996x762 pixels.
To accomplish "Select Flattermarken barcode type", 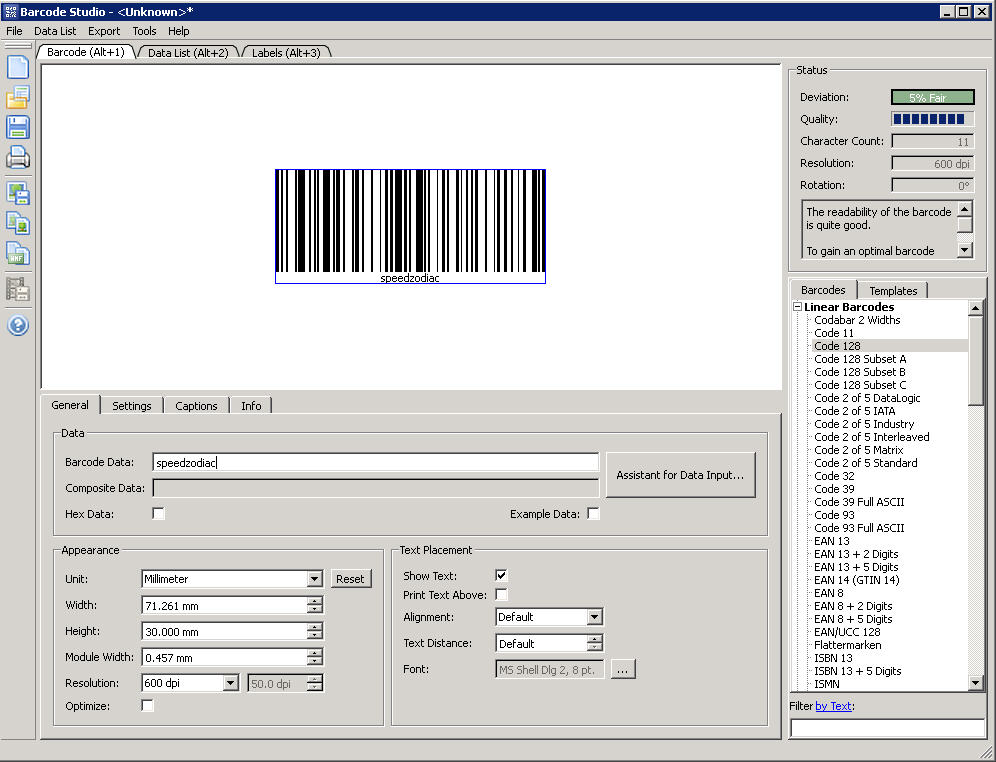I will 847,645.
